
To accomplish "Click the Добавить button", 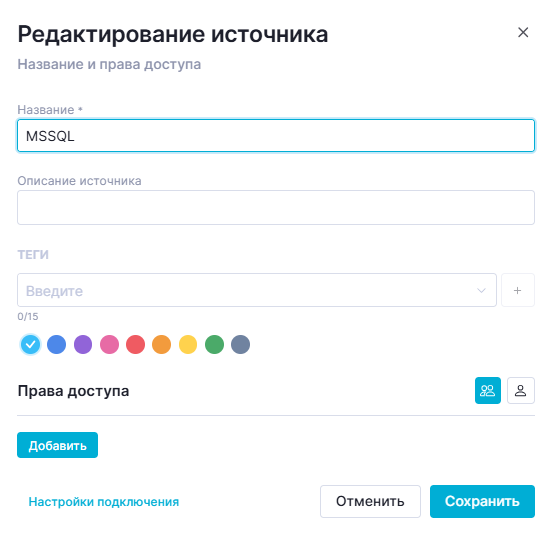I will pyautogui.click(x=58, y=445).
